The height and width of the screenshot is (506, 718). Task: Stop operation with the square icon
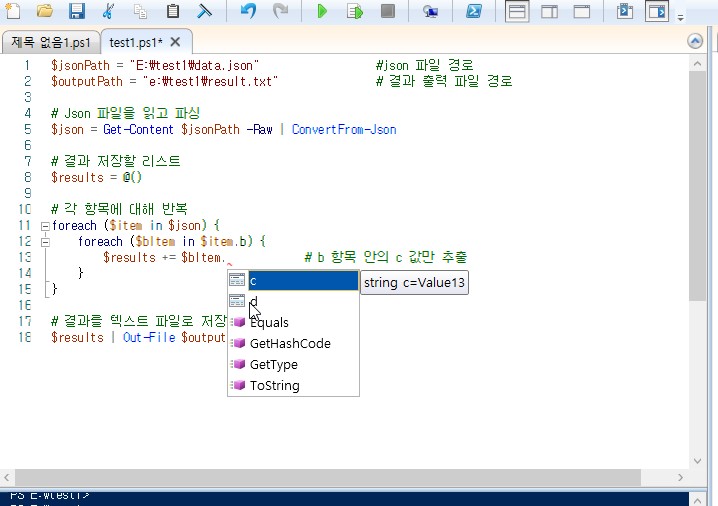[x=388, y=11]
